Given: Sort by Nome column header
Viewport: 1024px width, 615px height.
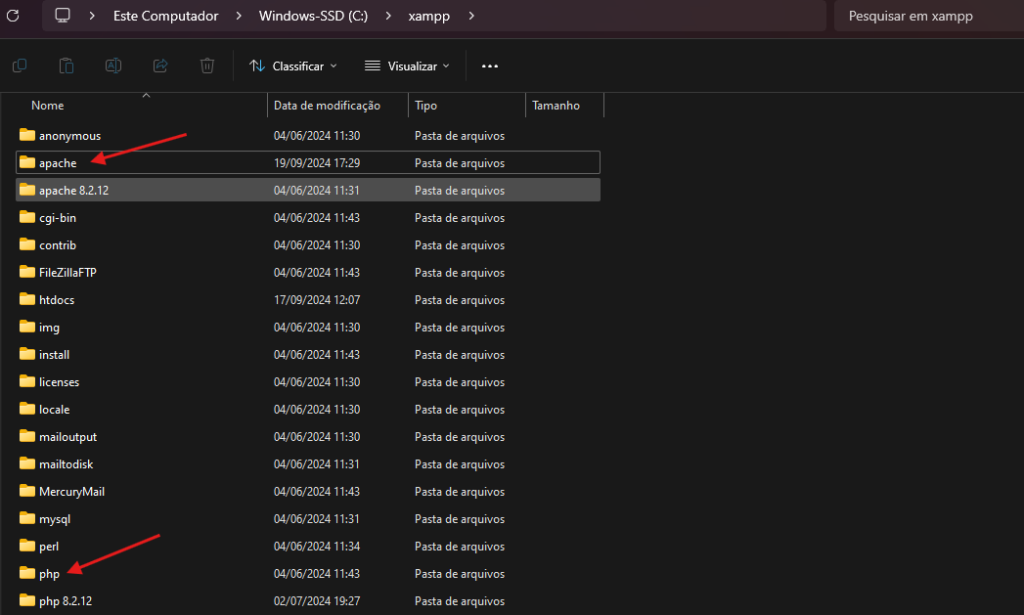Looking at the screenshot, I should [x=48, y=105].
